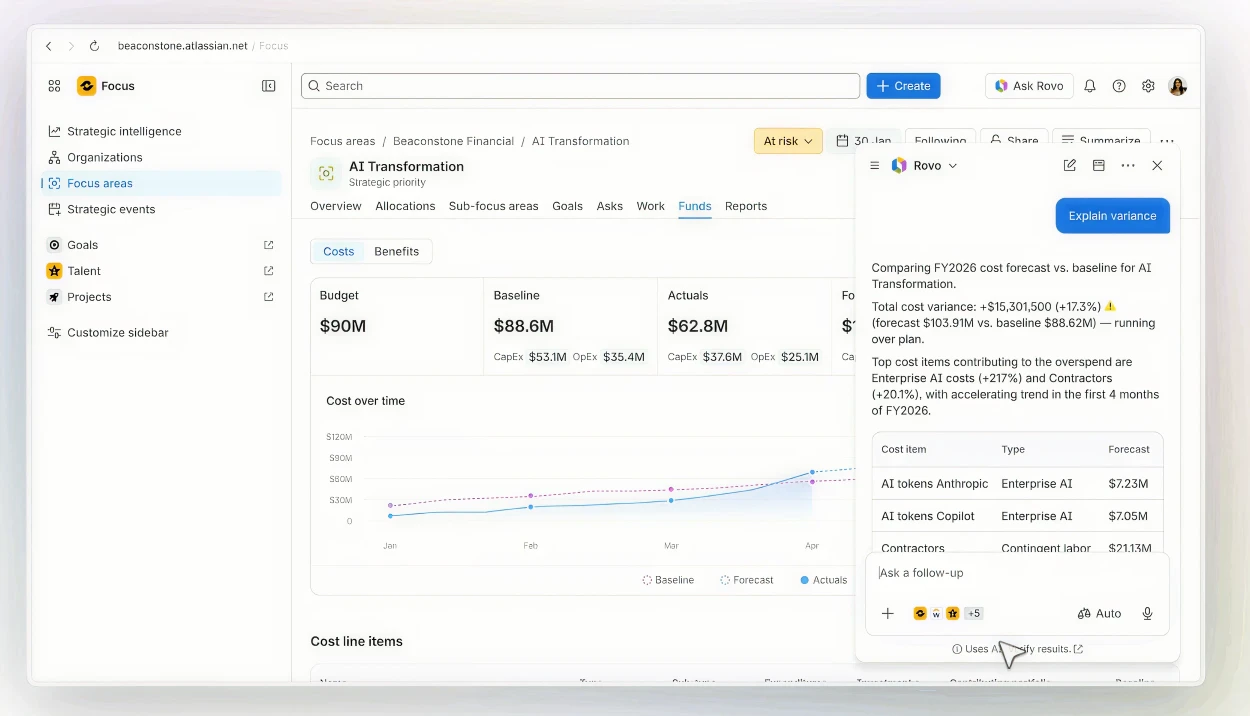Open Rovo panel hamburger menu
This screenshot has height=716, width=1250.
[874, 166]
